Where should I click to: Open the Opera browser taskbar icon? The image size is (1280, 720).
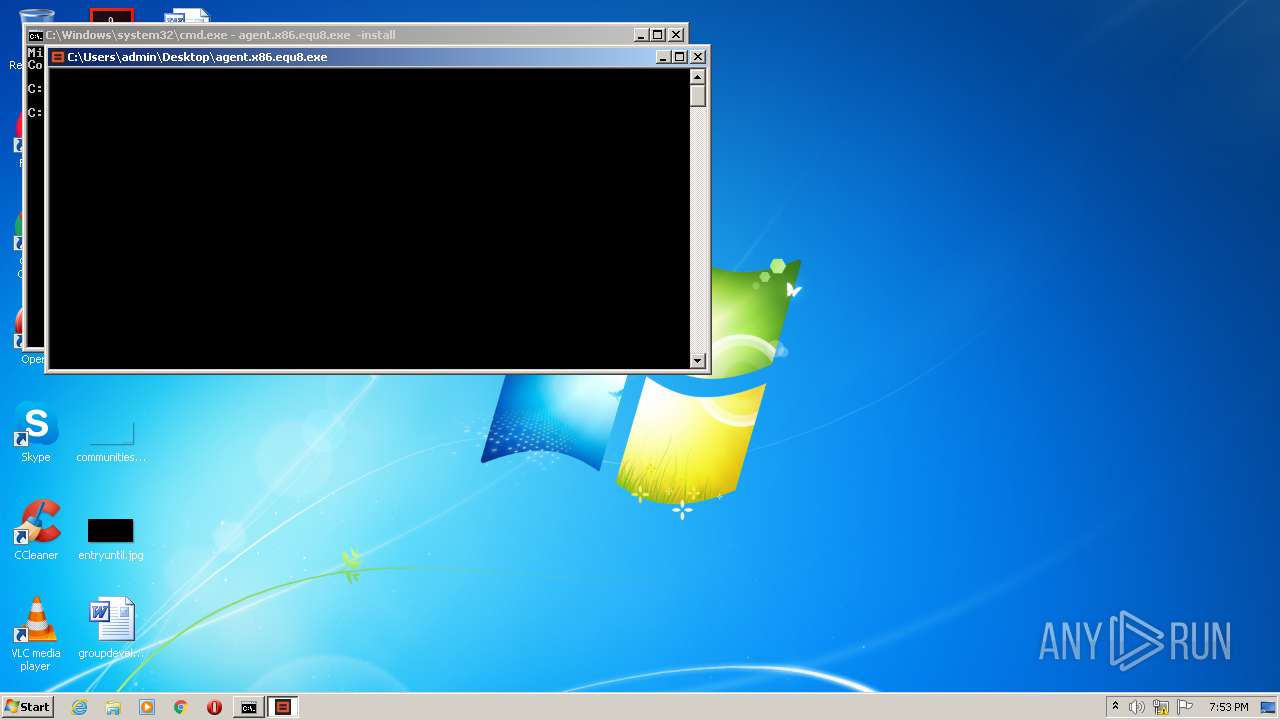(214, 707)
